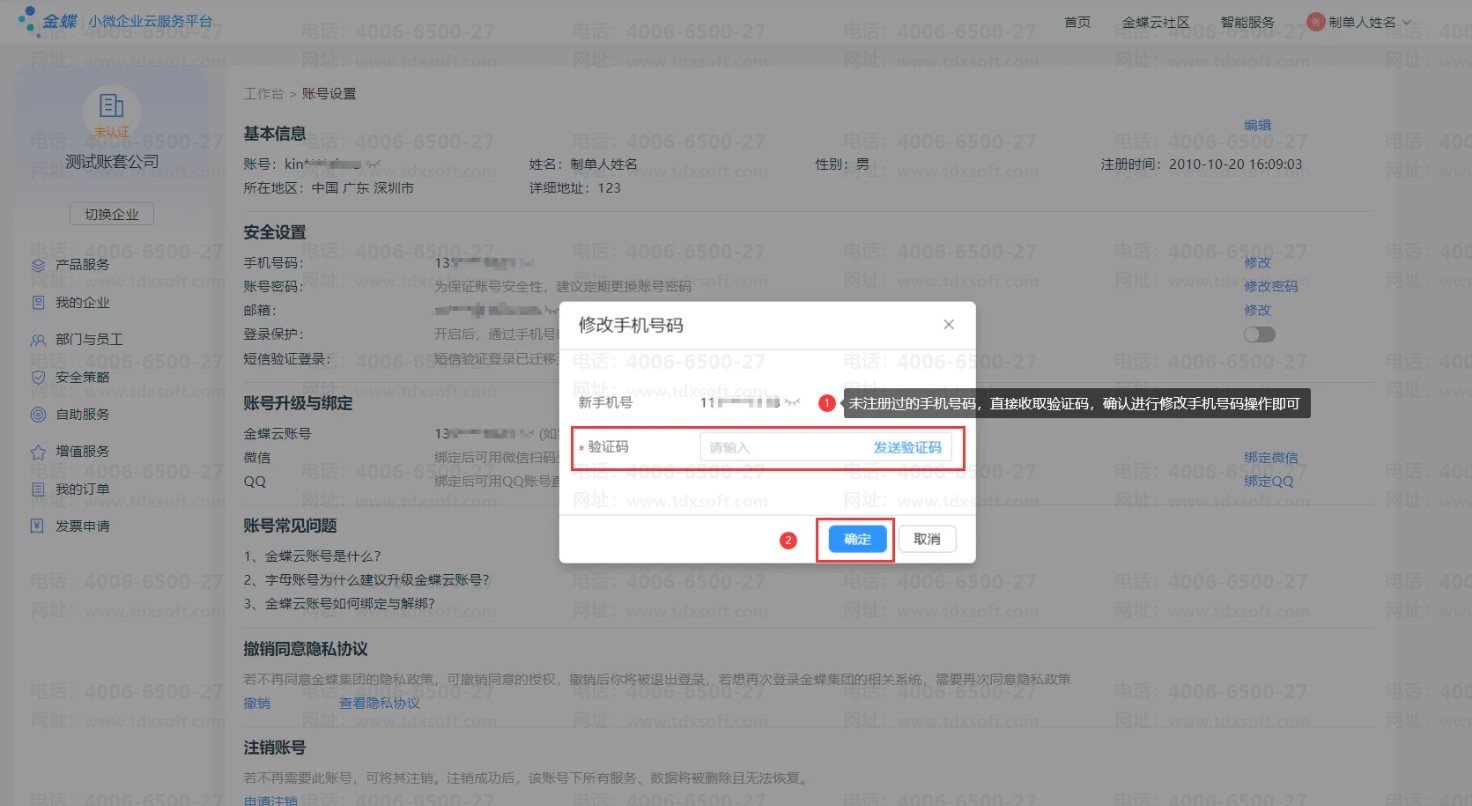Click 发送验证码 link in the dialog
Screen dimensions: 1472x806
(907, 448)
